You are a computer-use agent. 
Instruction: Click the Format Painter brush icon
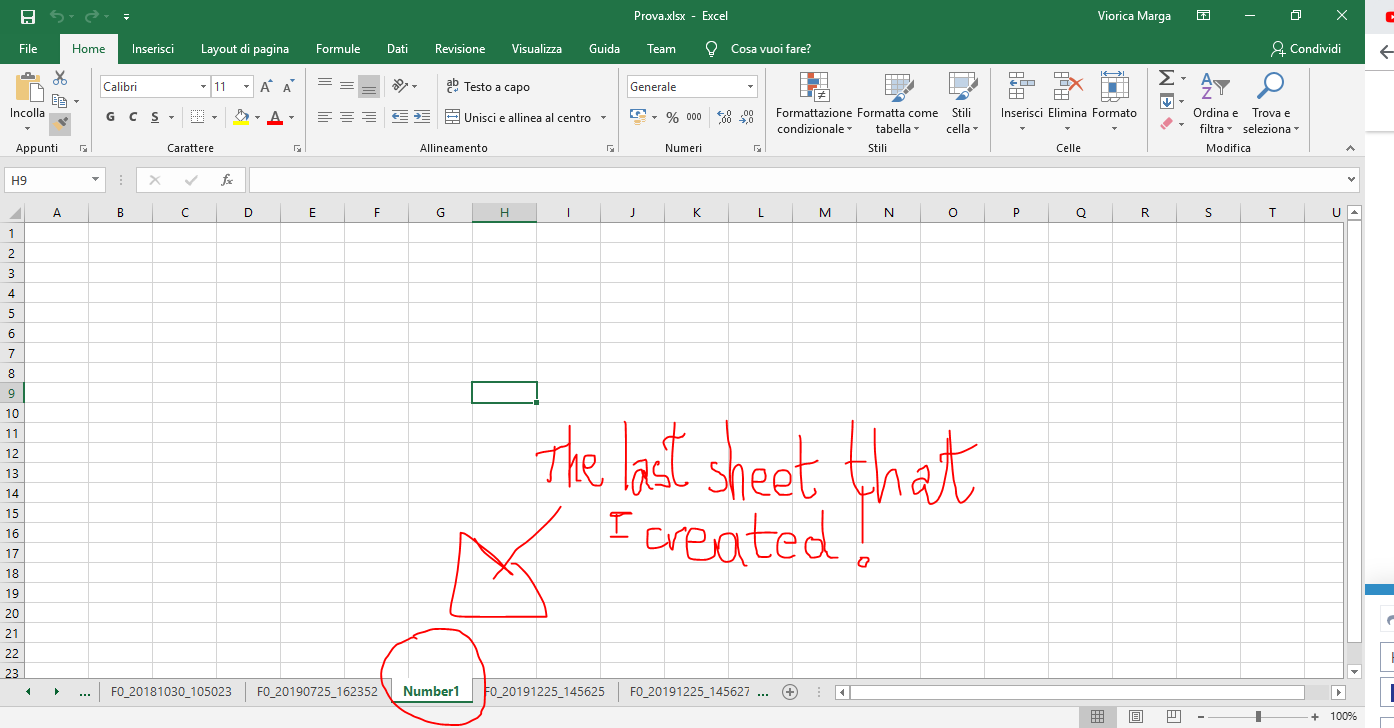point(60,123)
